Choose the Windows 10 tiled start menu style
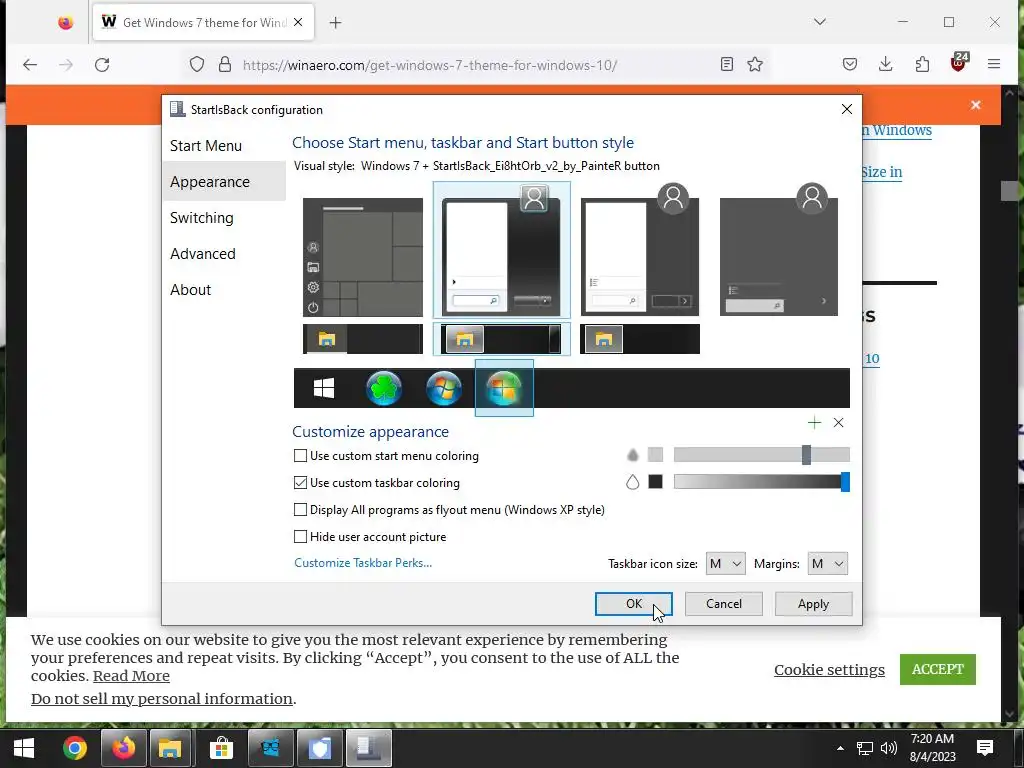Viewport: 1024px width, 768px height. tap(362, 257)
